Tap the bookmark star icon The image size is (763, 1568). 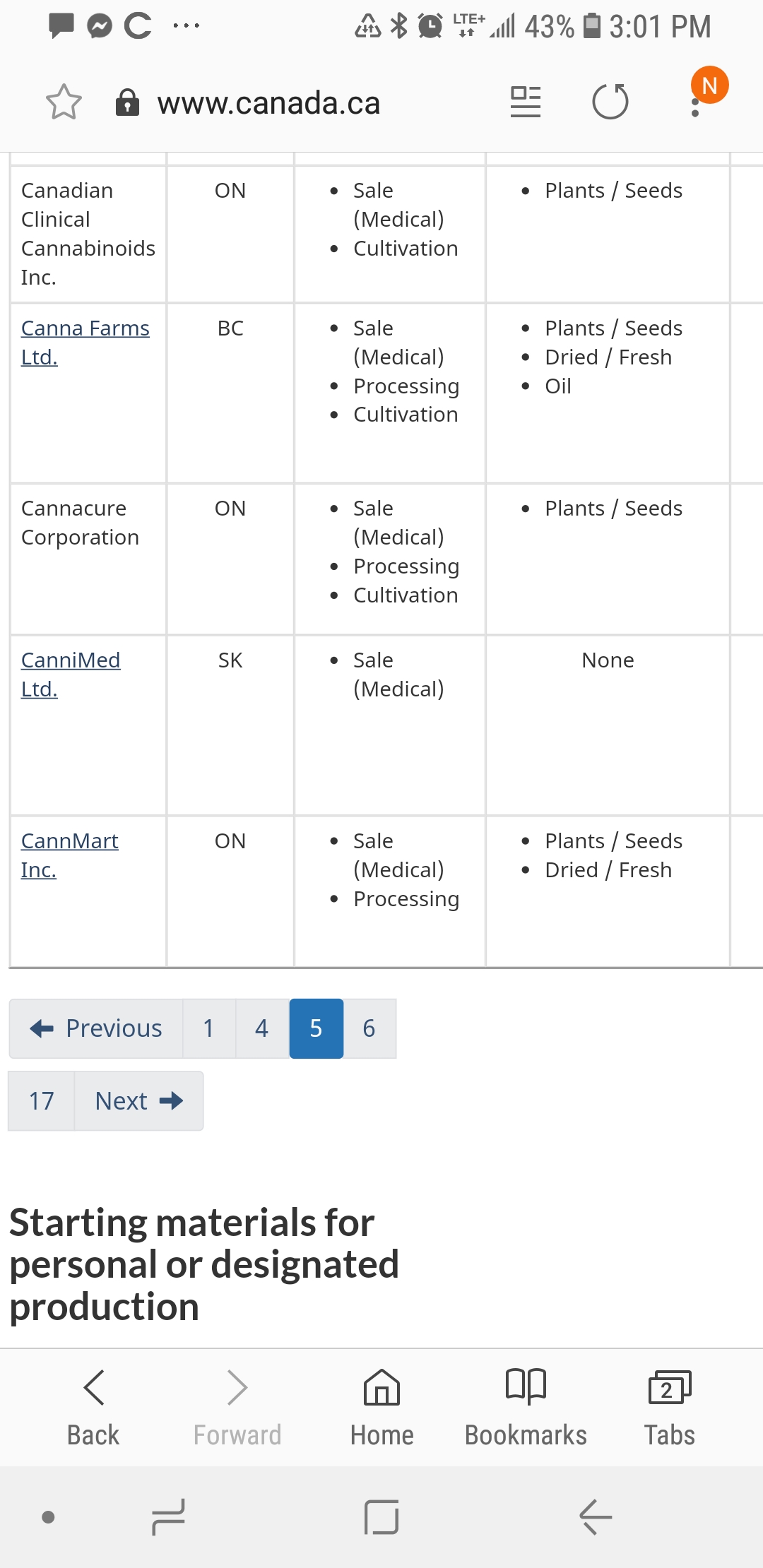(x=64, y=102)
